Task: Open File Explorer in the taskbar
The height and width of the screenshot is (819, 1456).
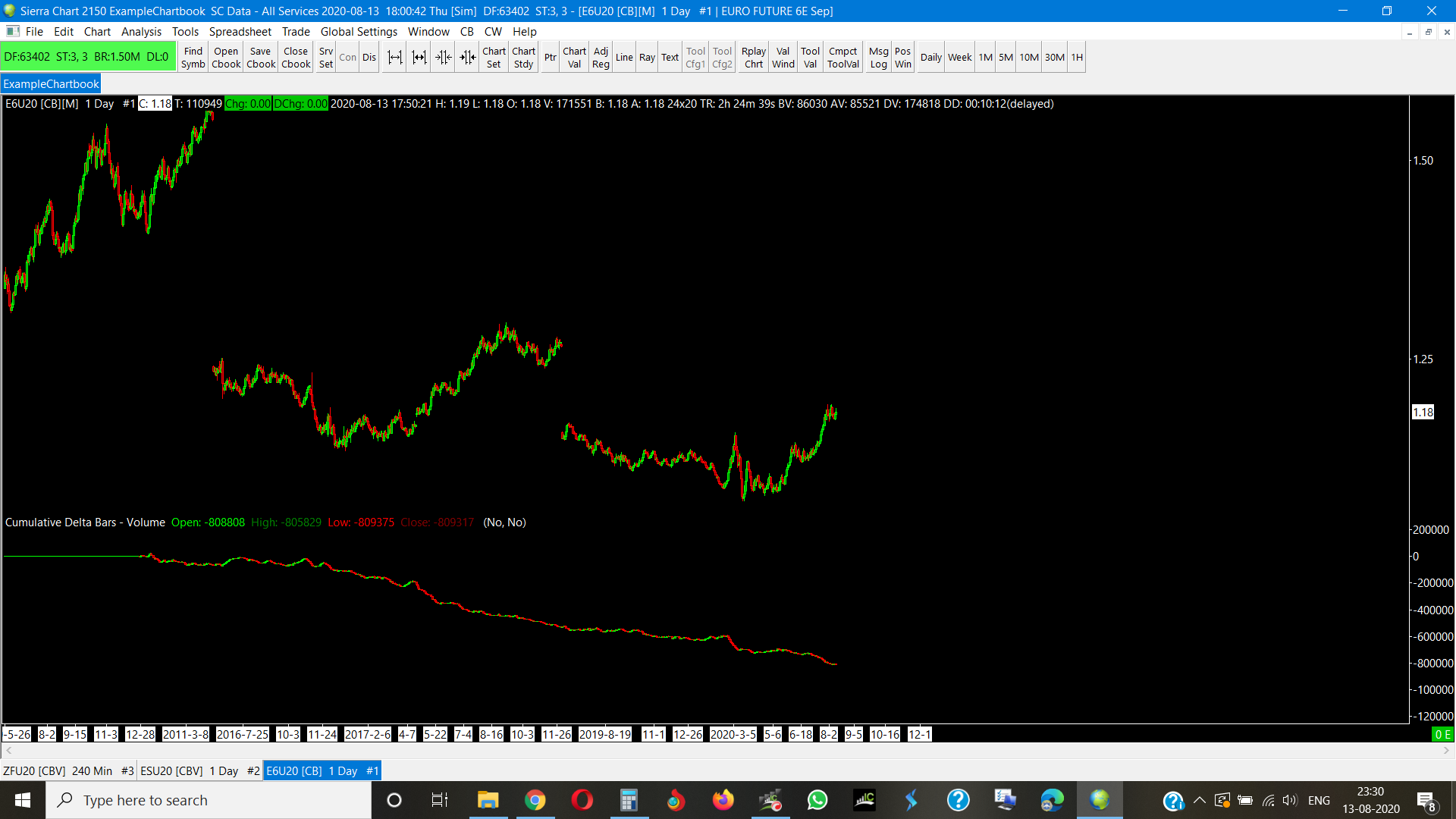Action: [488, 800]
